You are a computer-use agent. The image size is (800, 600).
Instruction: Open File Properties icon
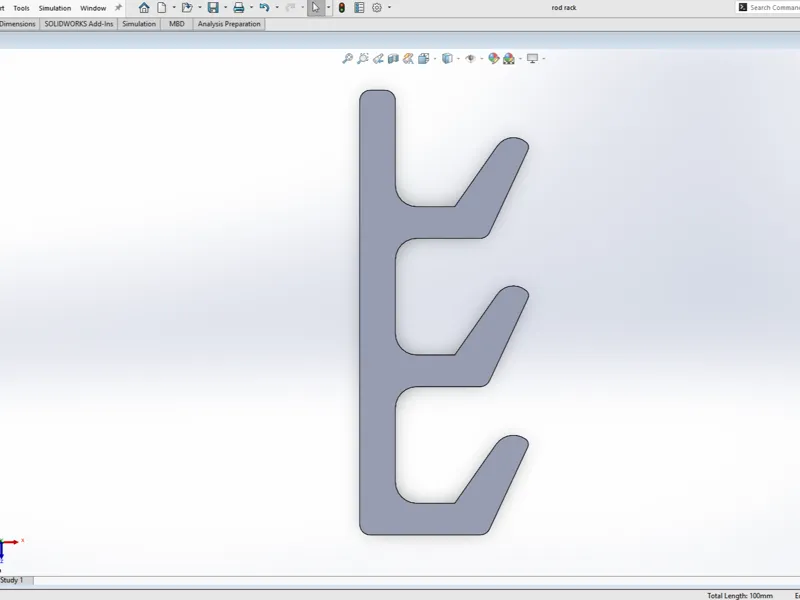click(x=359, y=8)
